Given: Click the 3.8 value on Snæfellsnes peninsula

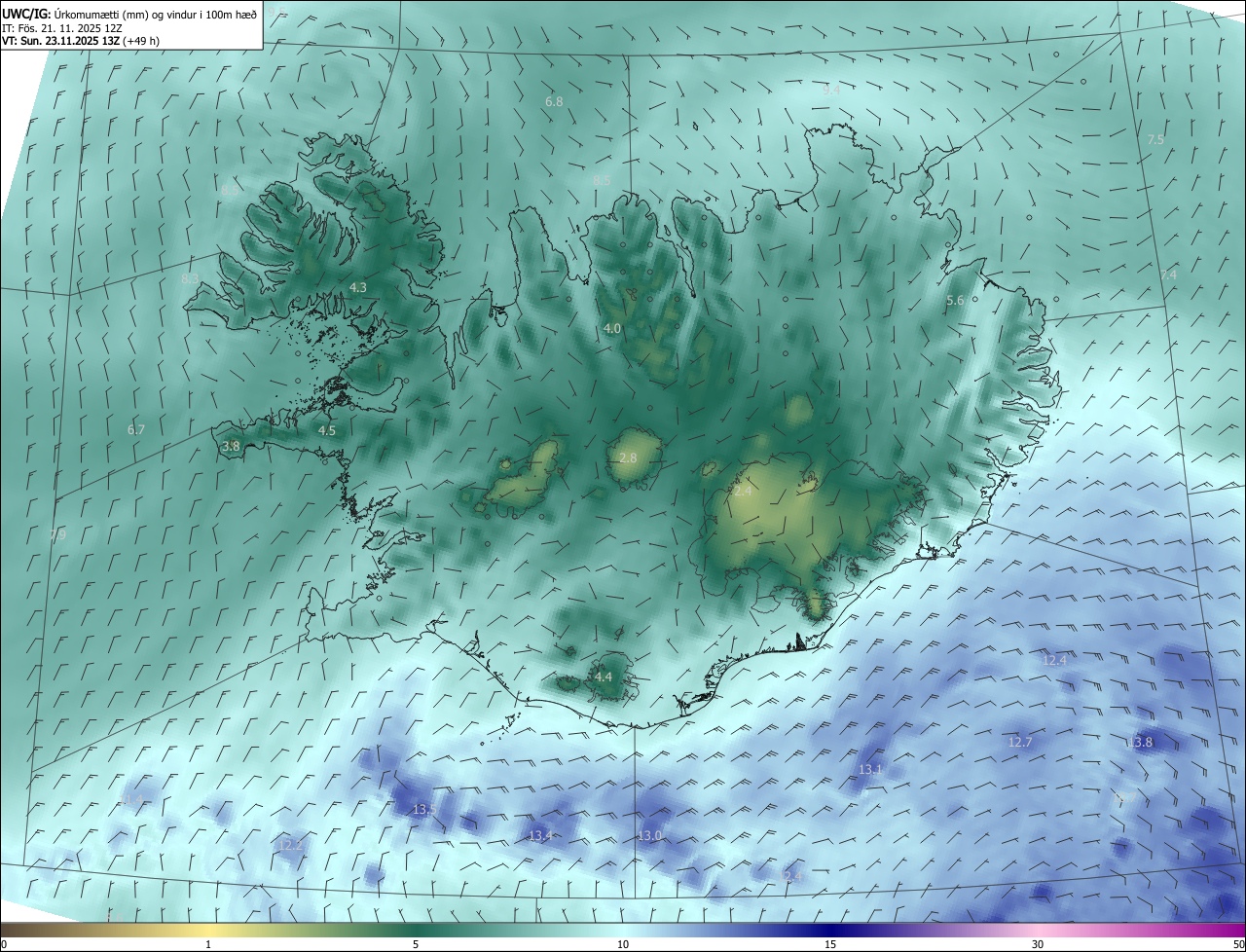Looking at the screenshot, I should [231, 446].
